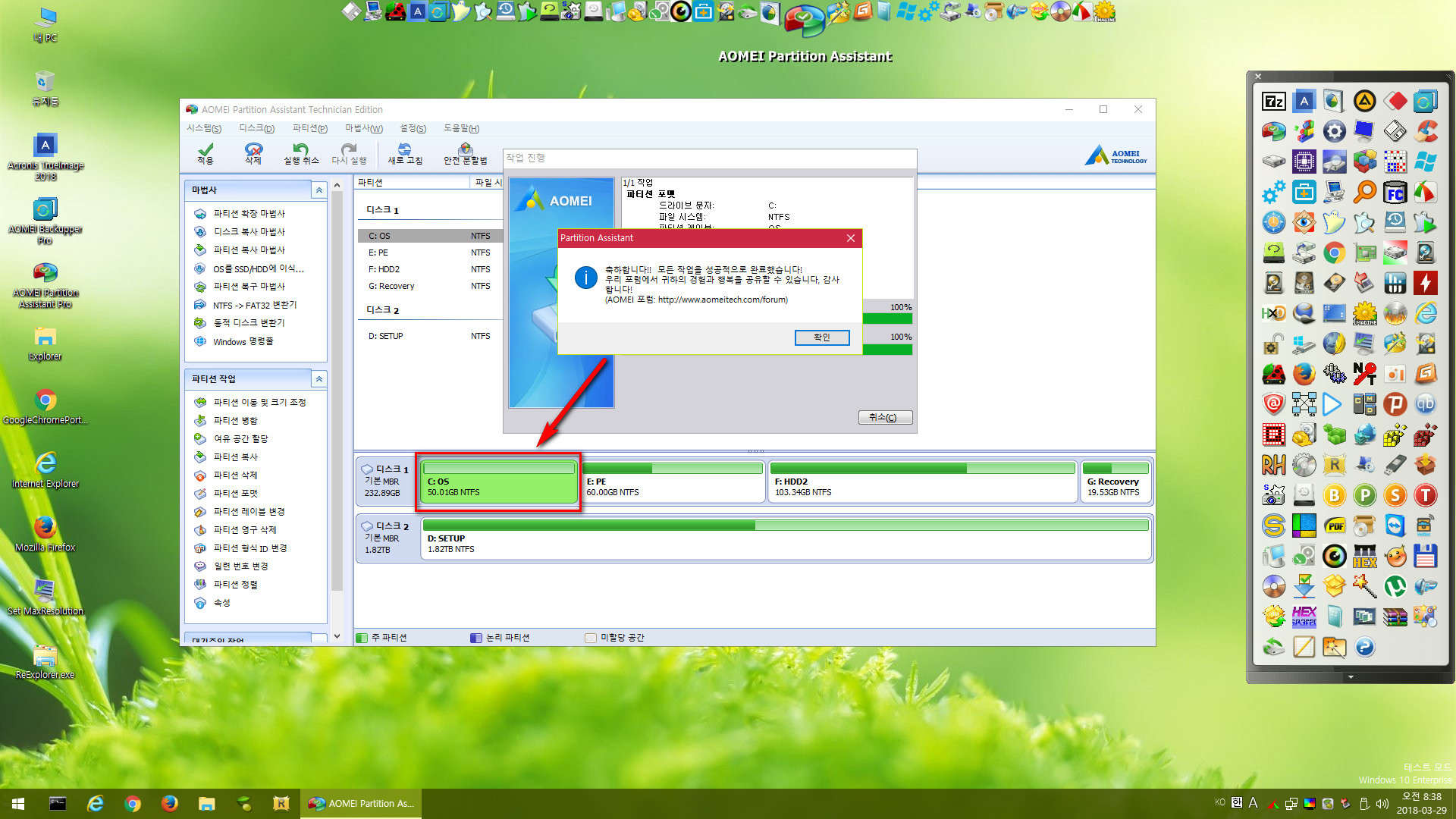
Task: Open the 마법사(W) menu
Action: [x=364, y=128]
